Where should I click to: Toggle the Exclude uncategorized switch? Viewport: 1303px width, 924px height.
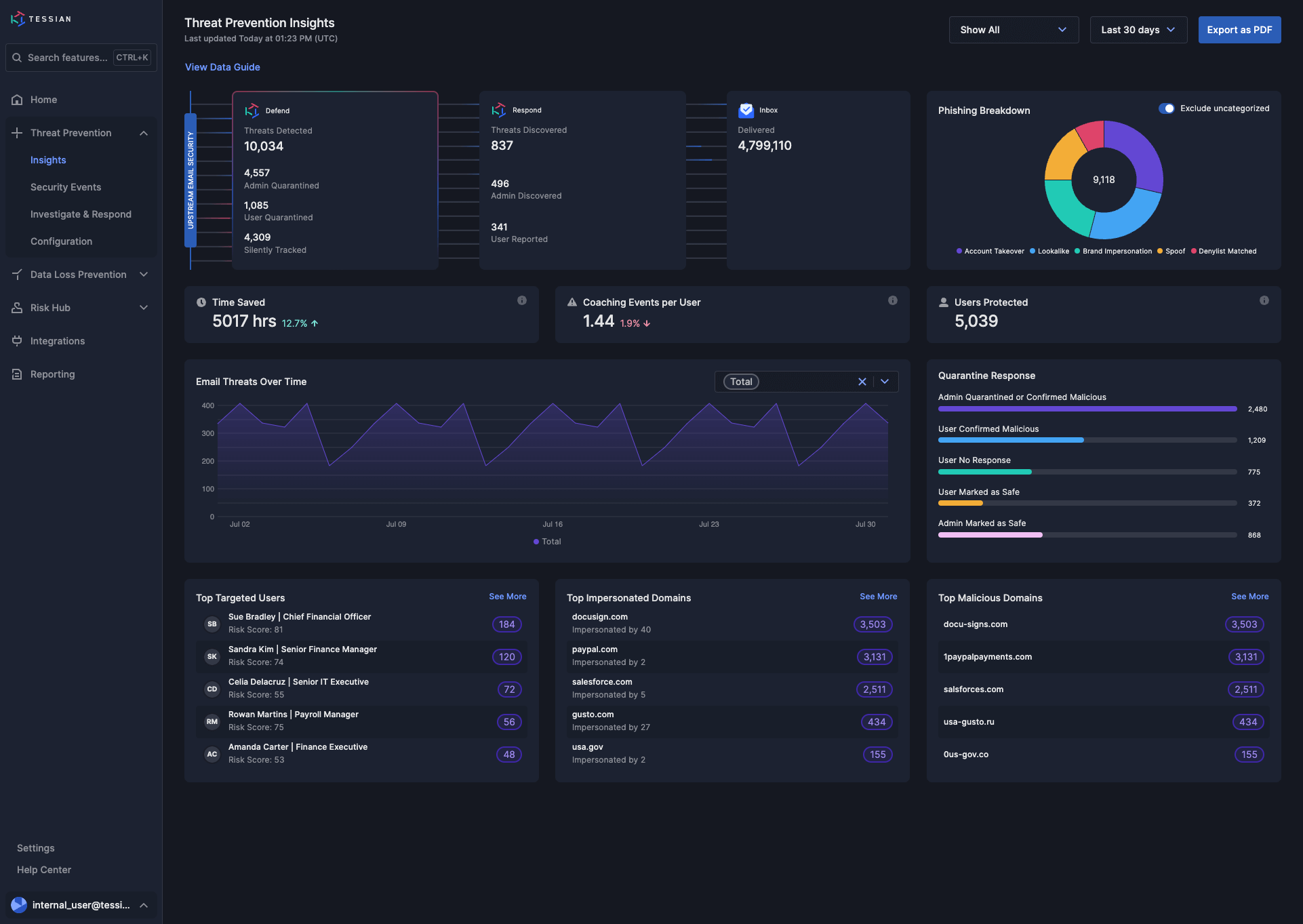coord(1166,108)
